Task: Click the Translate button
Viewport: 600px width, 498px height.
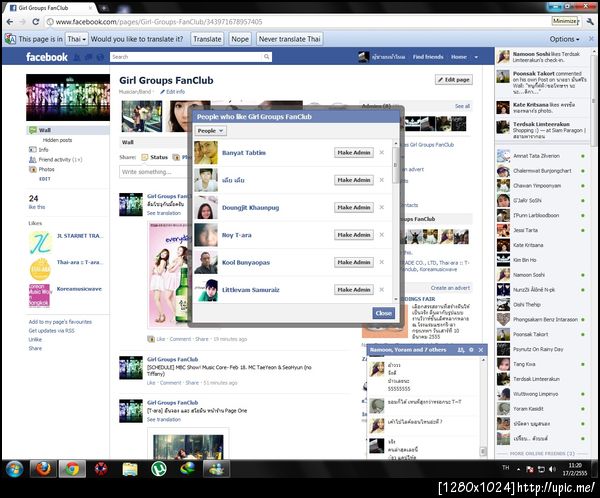Action: [x=207, y=39]
